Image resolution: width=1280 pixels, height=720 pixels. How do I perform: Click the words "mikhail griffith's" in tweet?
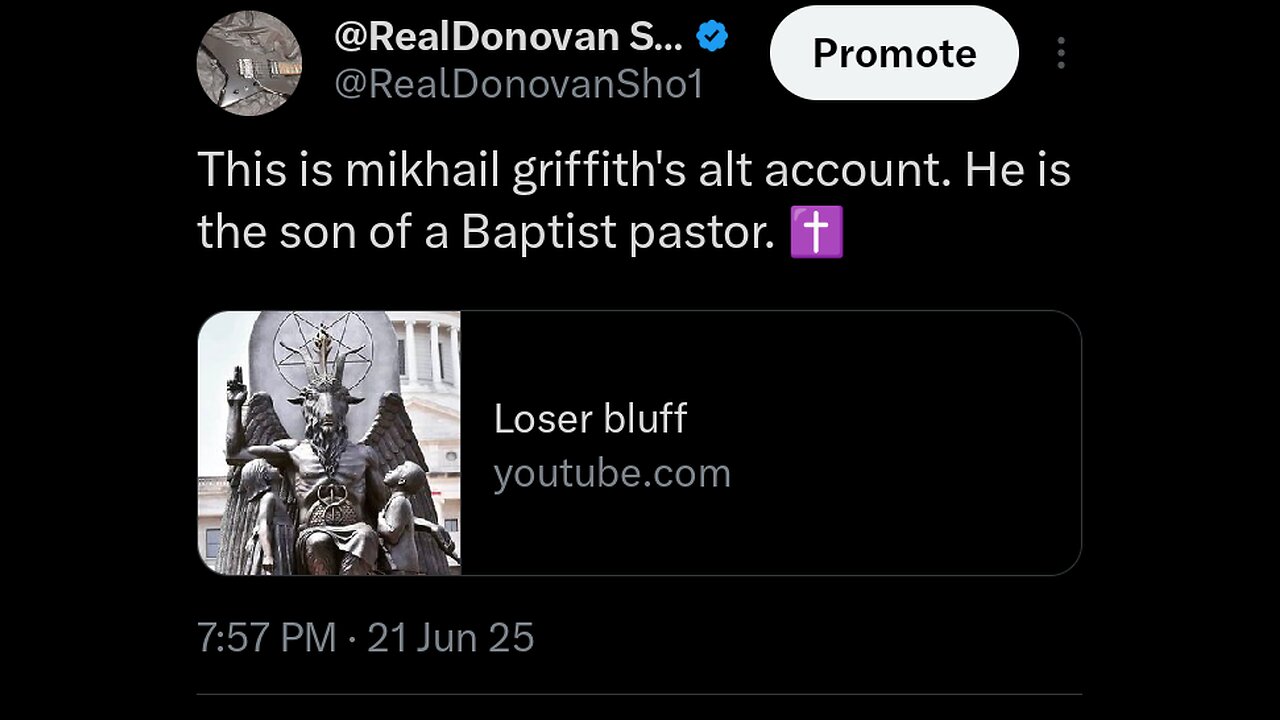(515, 170)
